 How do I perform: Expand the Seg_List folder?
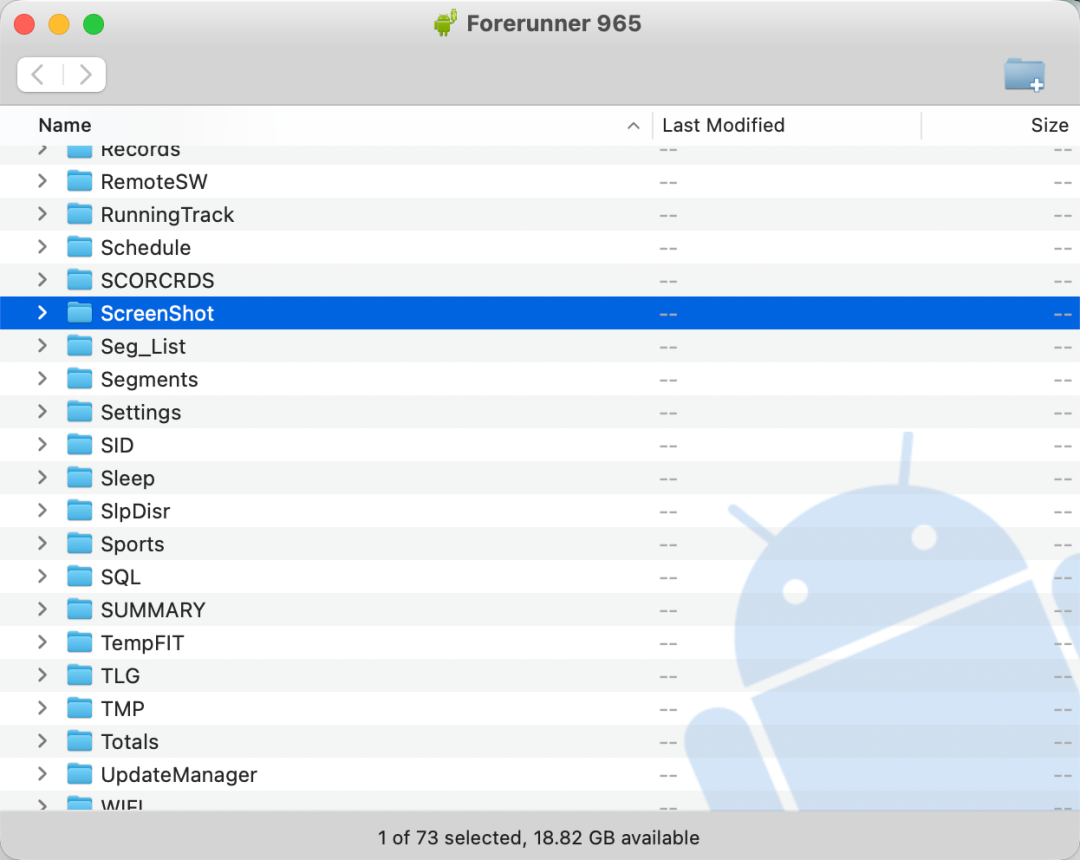click(43, 346)
